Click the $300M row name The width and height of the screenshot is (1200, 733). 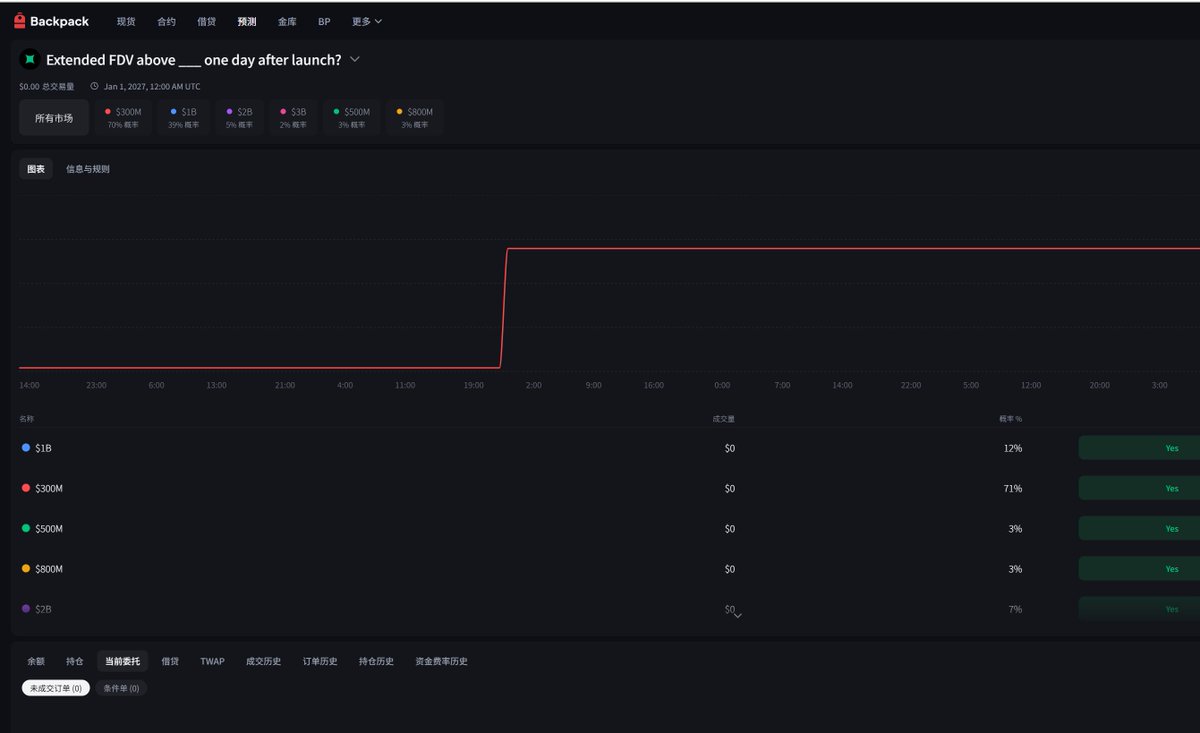click(49, 488)
